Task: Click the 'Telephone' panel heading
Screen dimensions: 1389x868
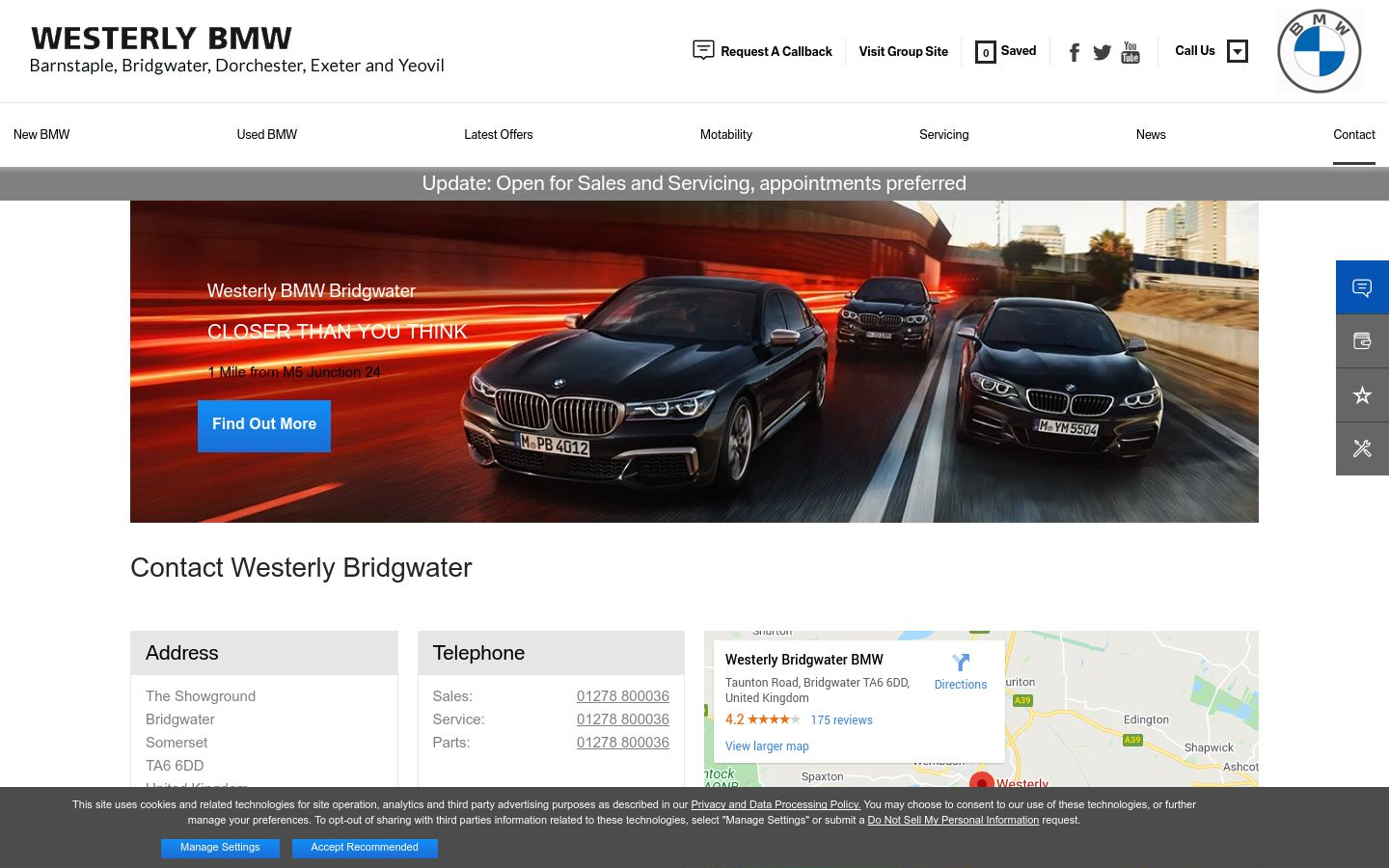Action: [x=478, y=653]
